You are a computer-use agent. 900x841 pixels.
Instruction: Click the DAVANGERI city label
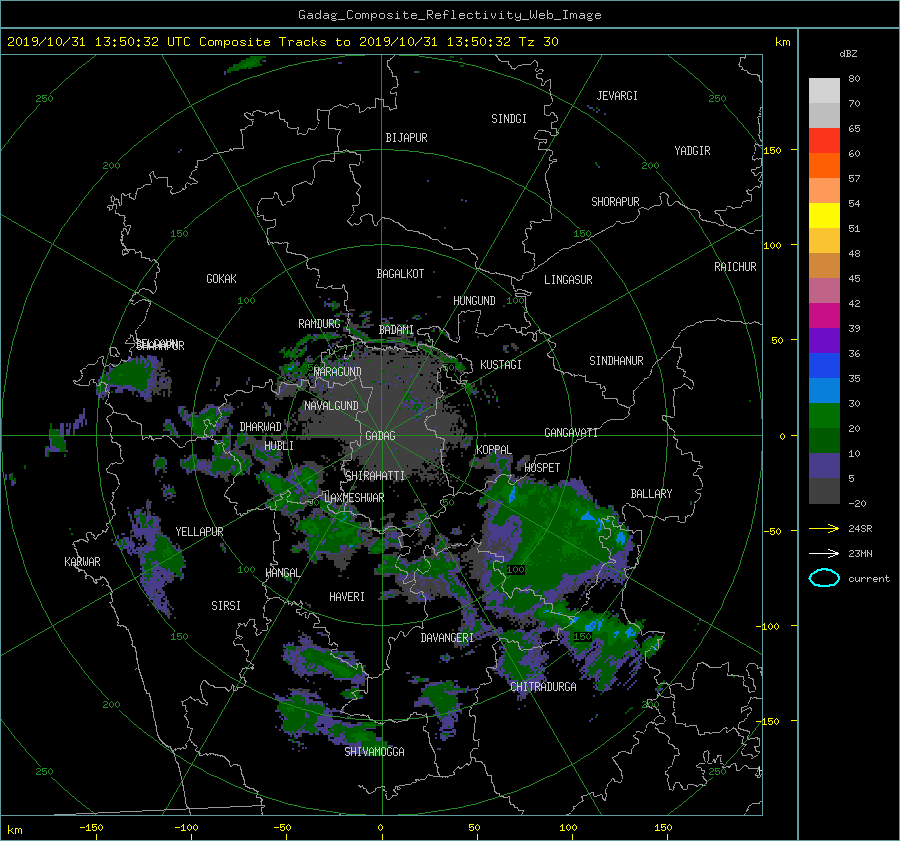(447, 638)
